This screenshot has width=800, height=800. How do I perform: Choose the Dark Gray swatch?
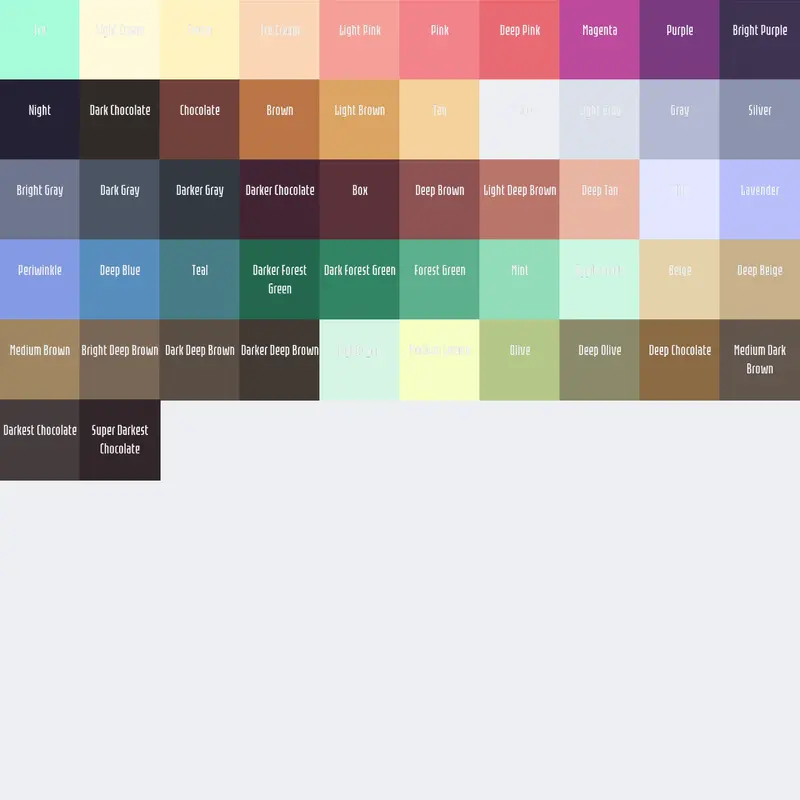tap(120, 199)
